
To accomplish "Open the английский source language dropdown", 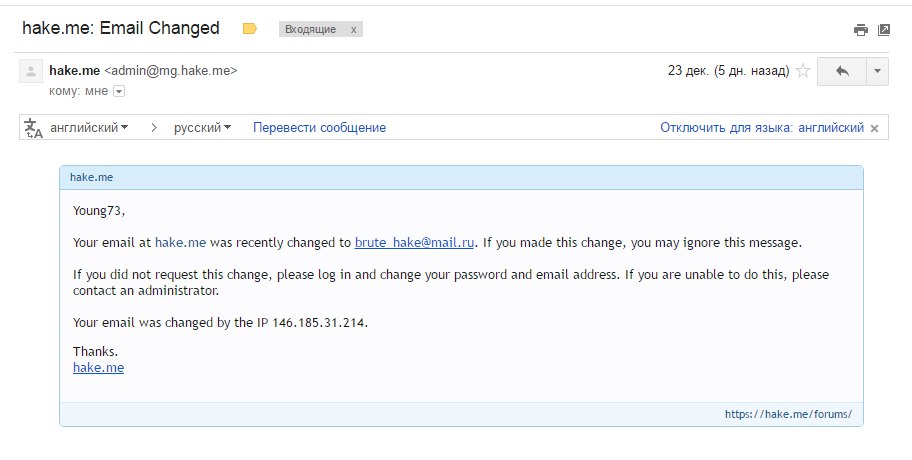I will 89,127.
